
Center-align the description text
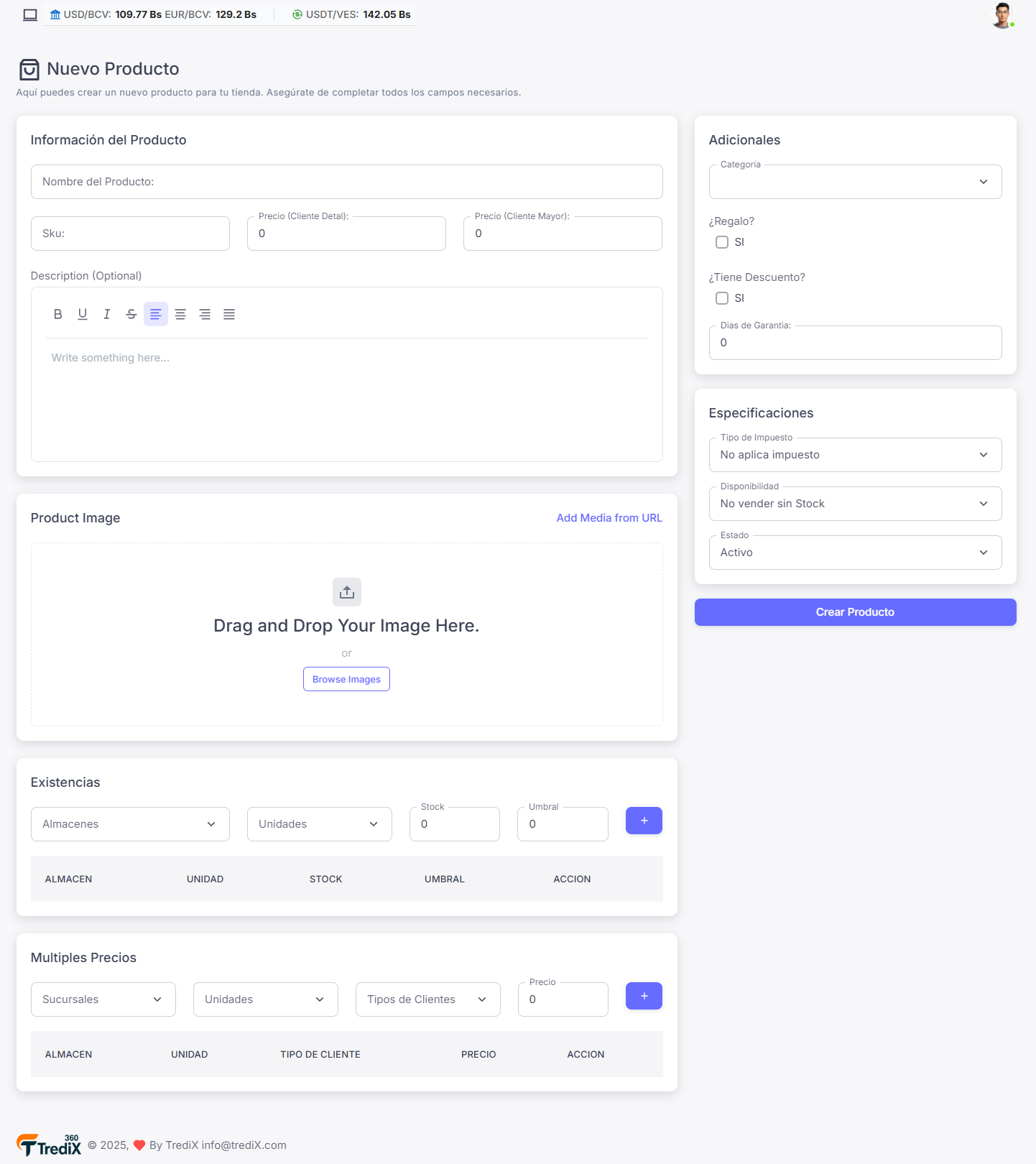(180, 314)
